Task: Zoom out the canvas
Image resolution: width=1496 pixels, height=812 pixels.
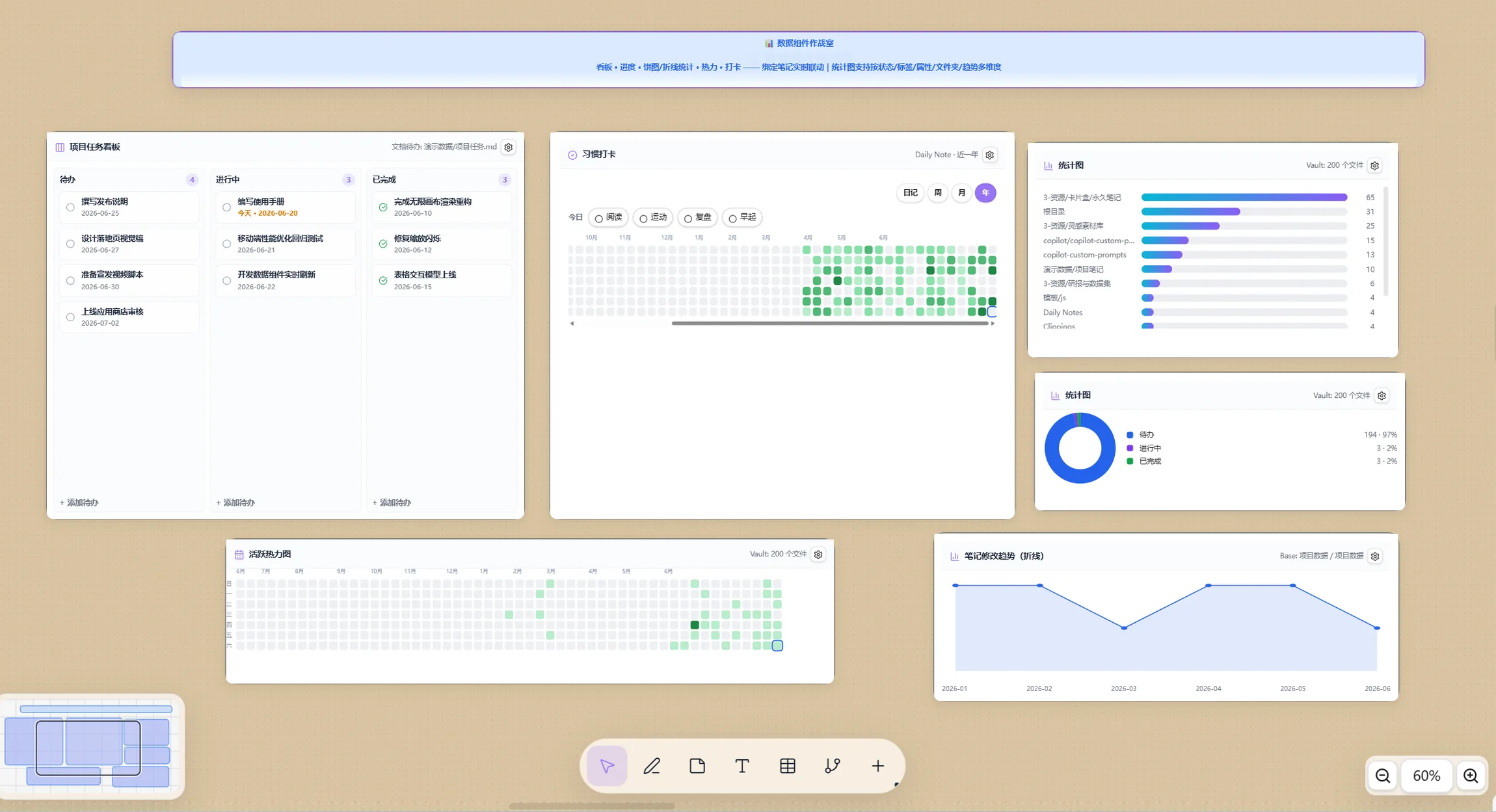Action: (1383, 776)
